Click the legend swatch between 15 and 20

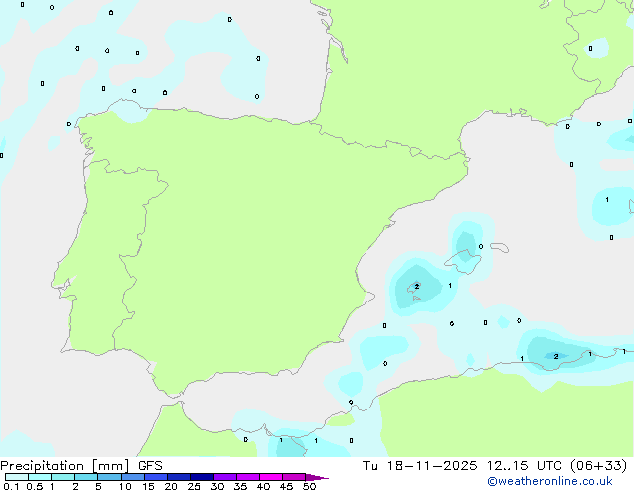(156, 477)
